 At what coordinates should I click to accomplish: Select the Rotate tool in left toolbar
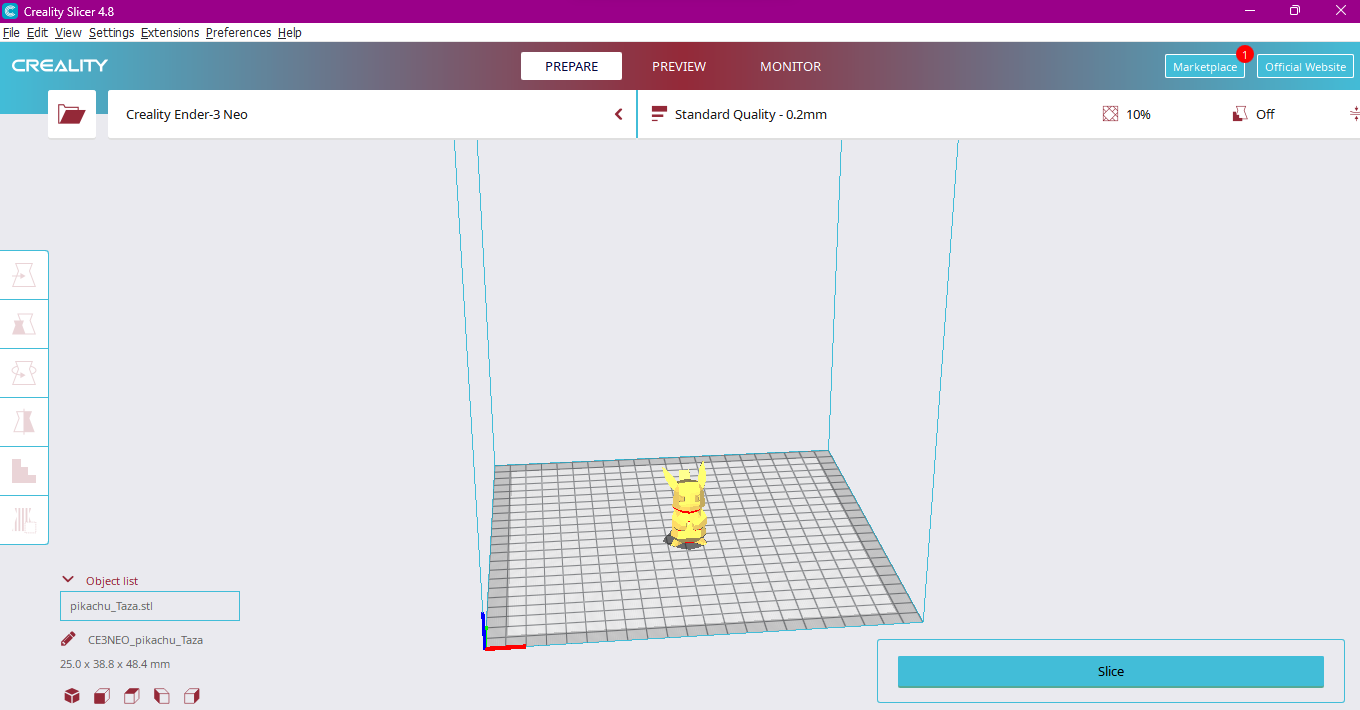24,372
